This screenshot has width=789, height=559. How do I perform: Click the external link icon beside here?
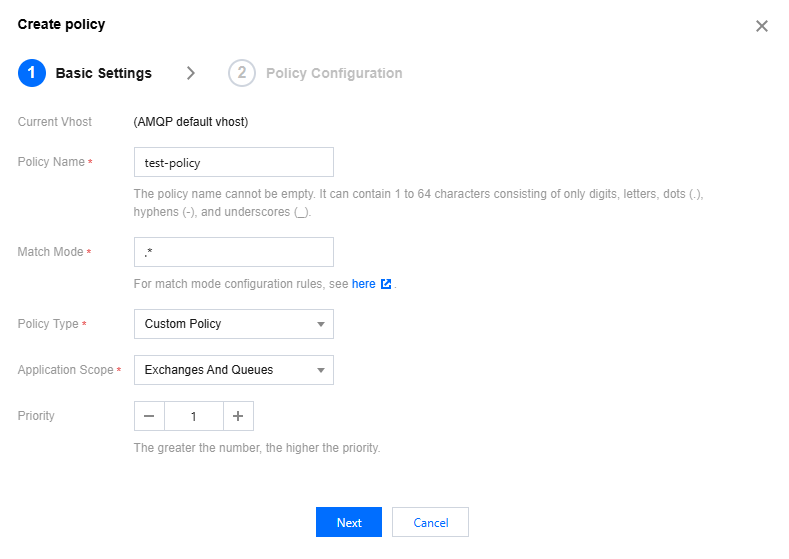386,284
